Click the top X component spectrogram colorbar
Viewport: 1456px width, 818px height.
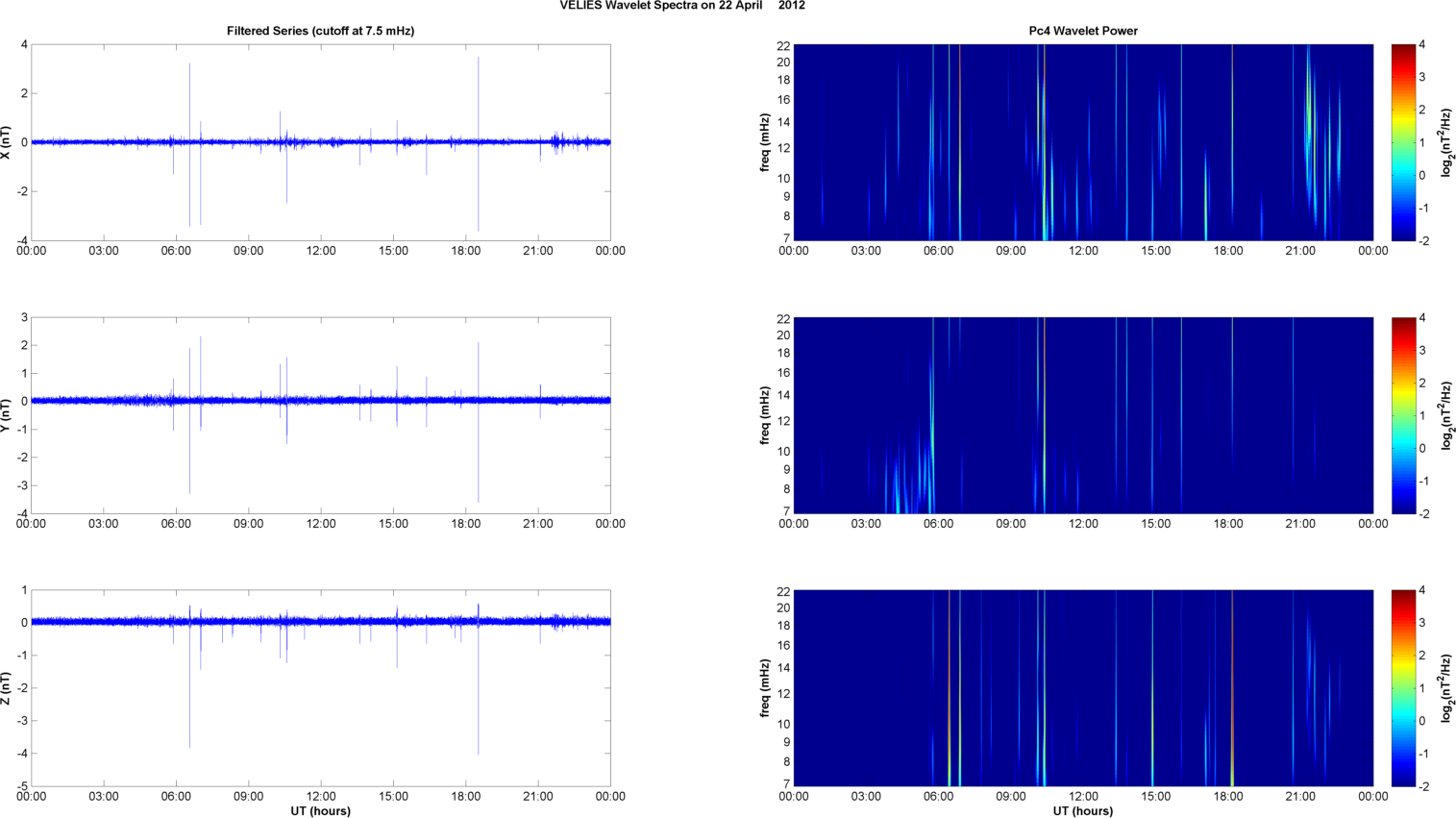[1403, 142]
